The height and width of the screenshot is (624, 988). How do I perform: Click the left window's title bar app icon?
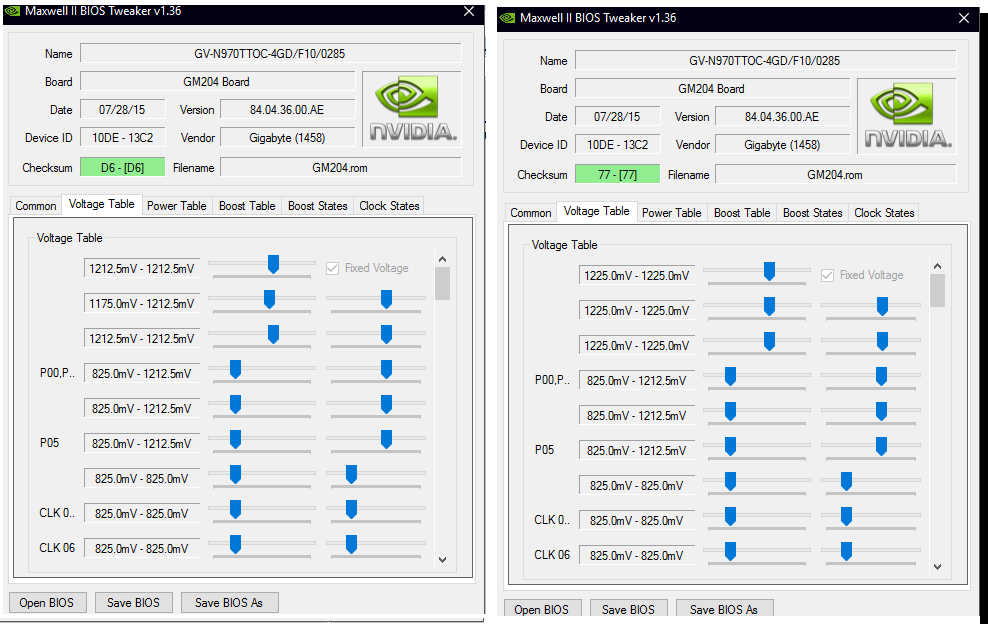click(x=13, y=11)
